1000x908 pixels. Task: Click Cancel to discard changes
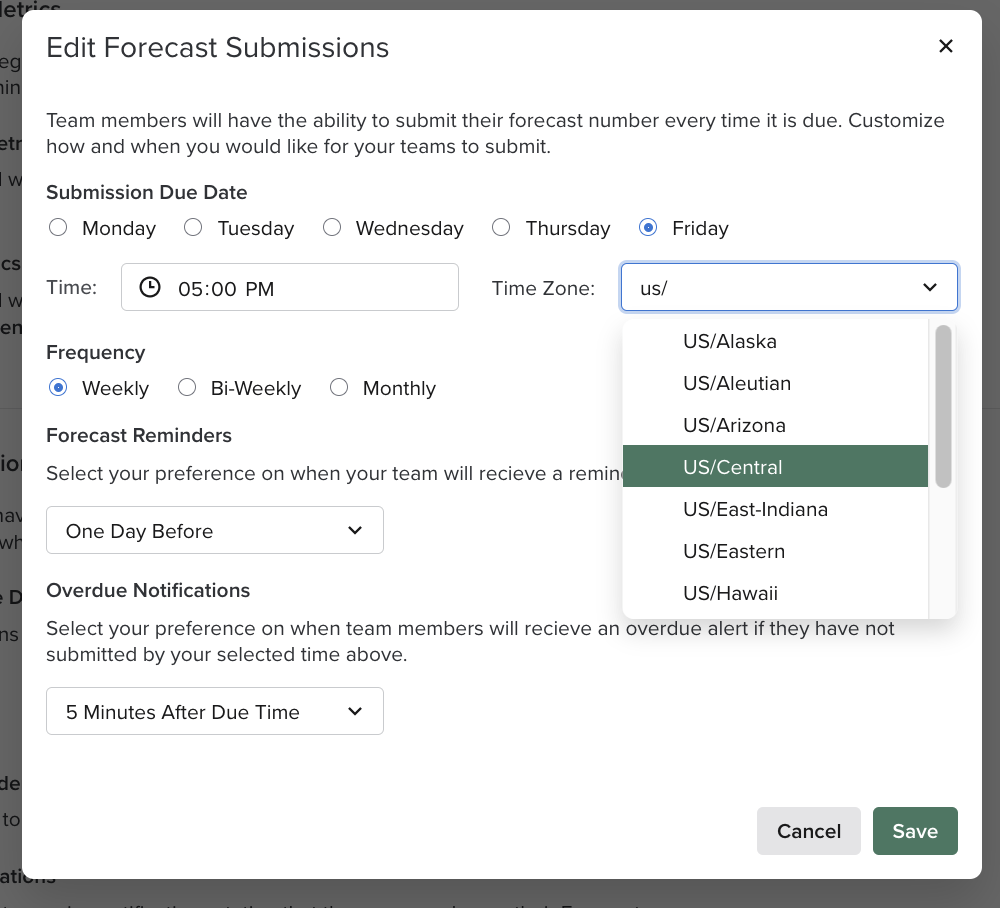point(808,831)
